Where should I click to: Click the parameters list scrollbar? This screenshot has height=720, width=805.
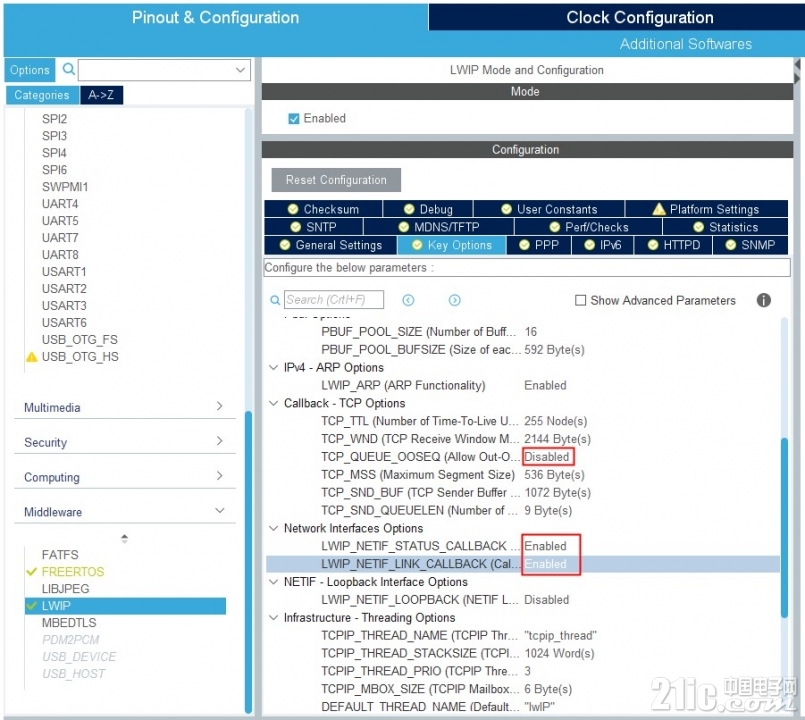click(784, 527)
